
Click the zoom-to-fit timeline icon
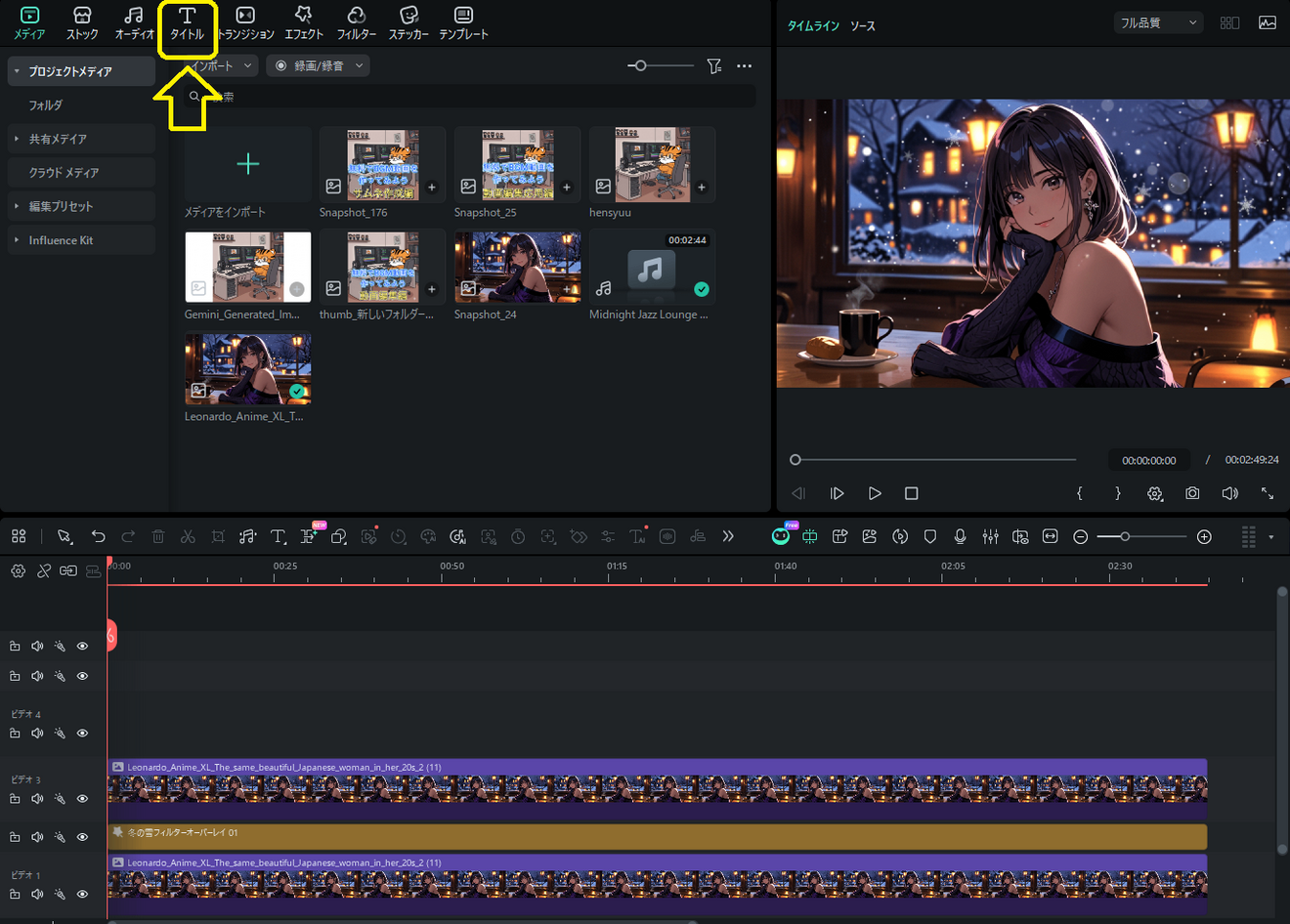coord(1050,536)
